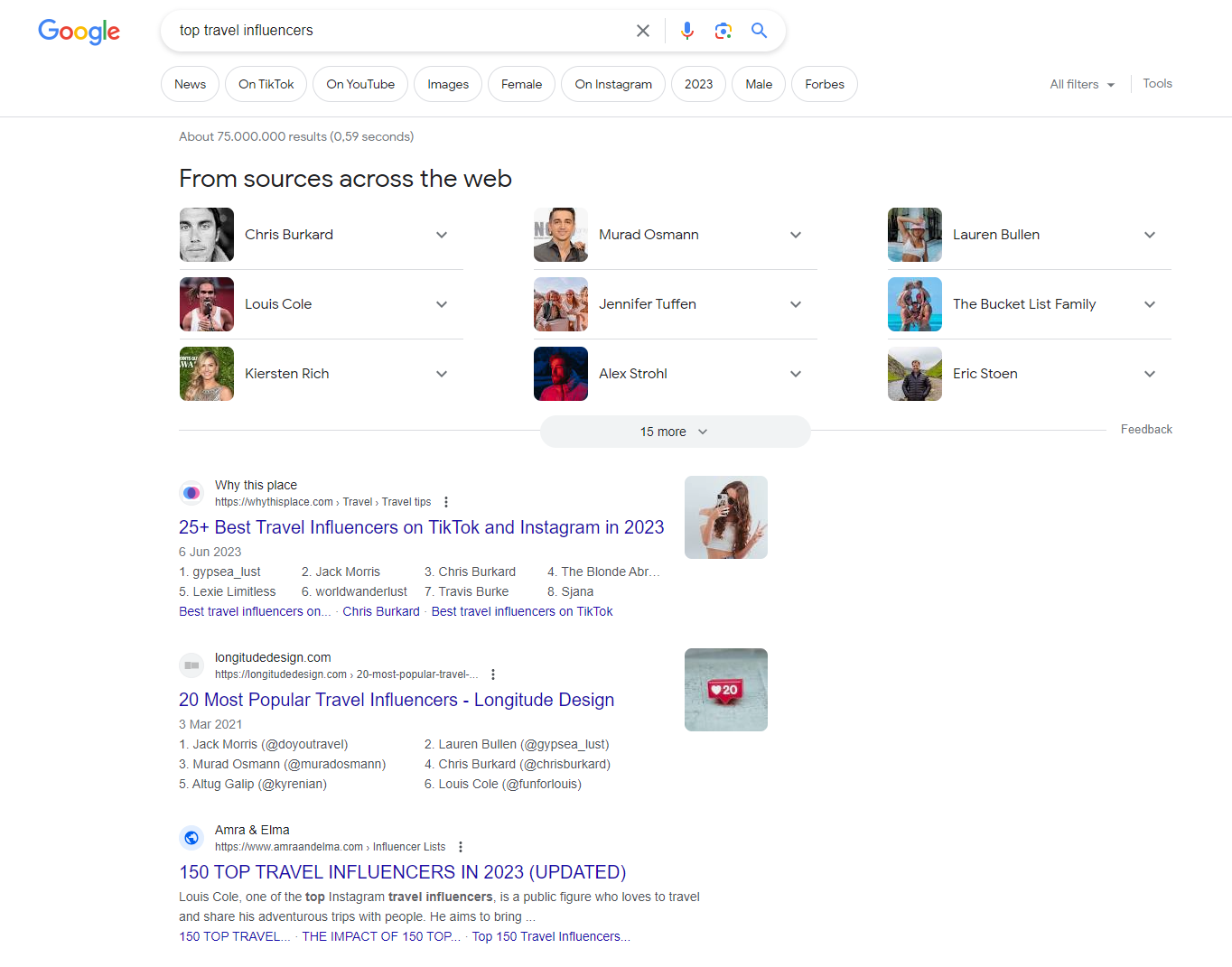
Task: Open 25+ Best Travel Influencers link
Action: (422, 527)
